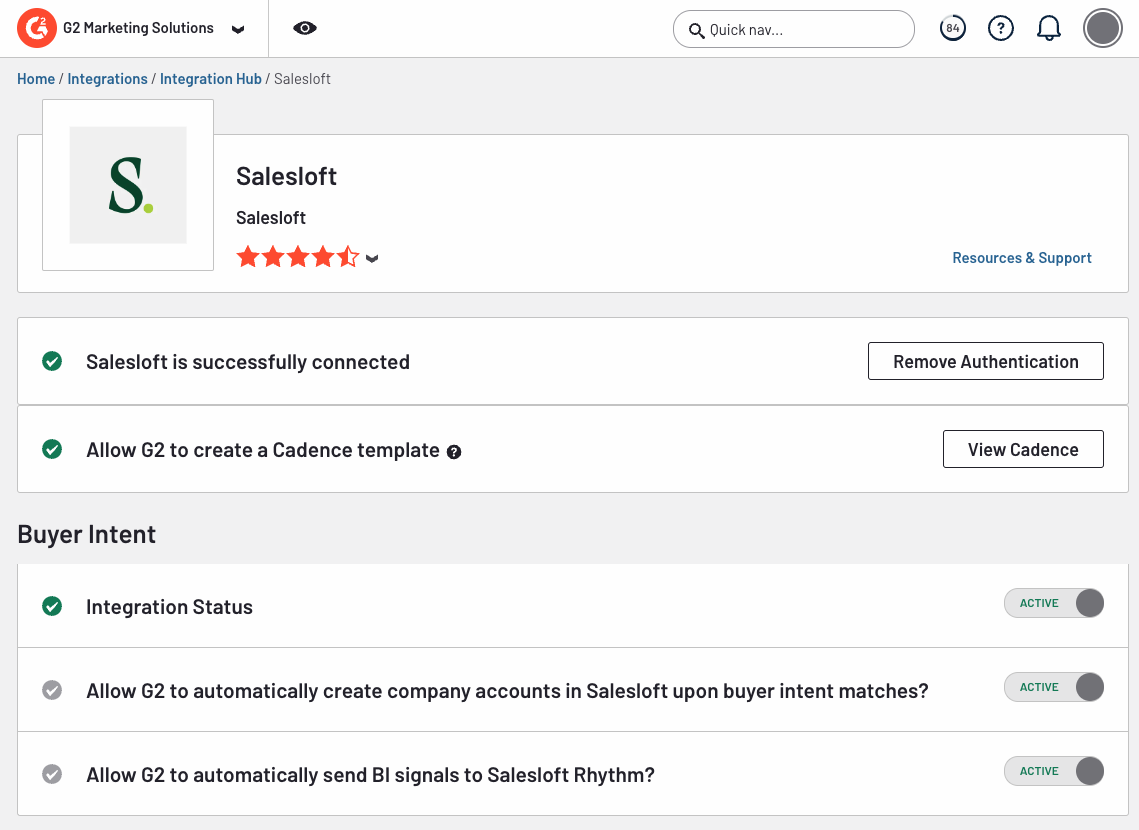Click the eye preview icon in header

(x=305, y=28)
